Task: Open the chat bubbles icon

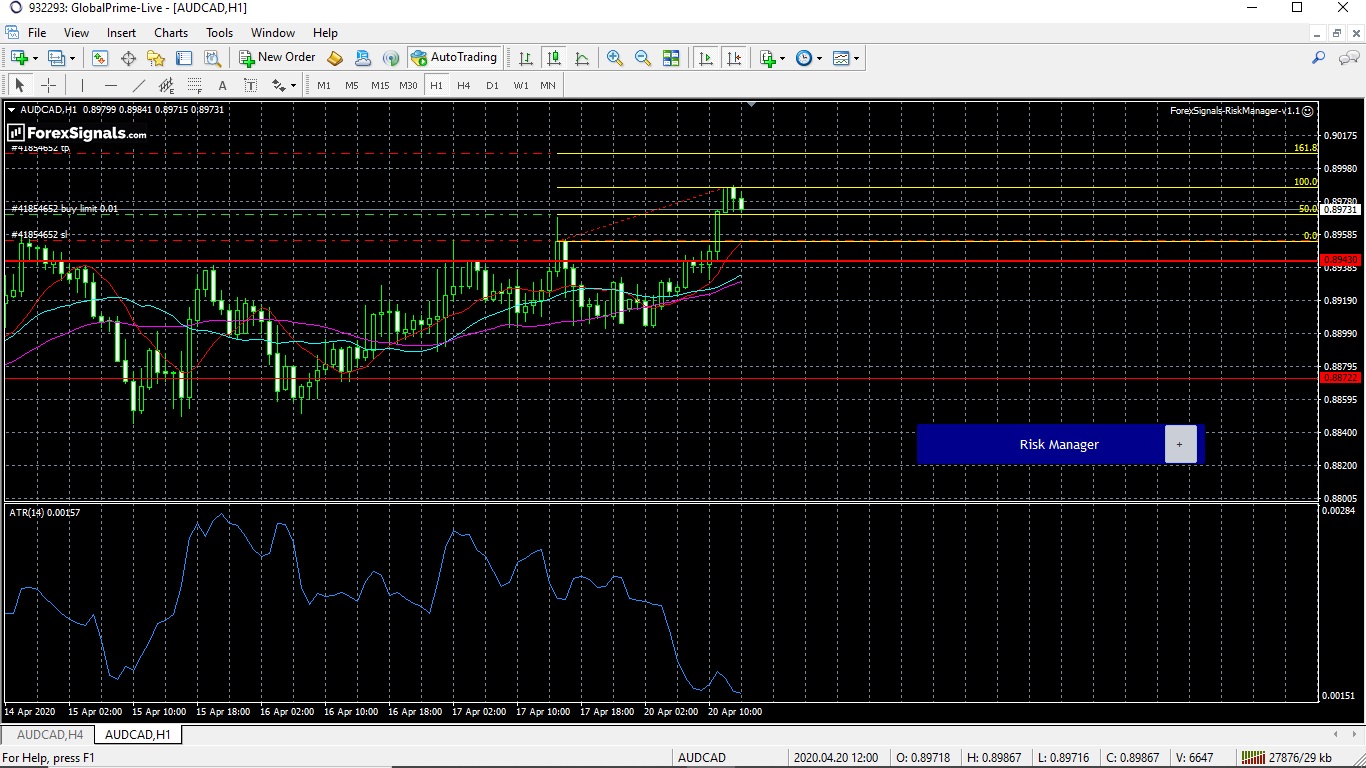Action: [1349, 58]
